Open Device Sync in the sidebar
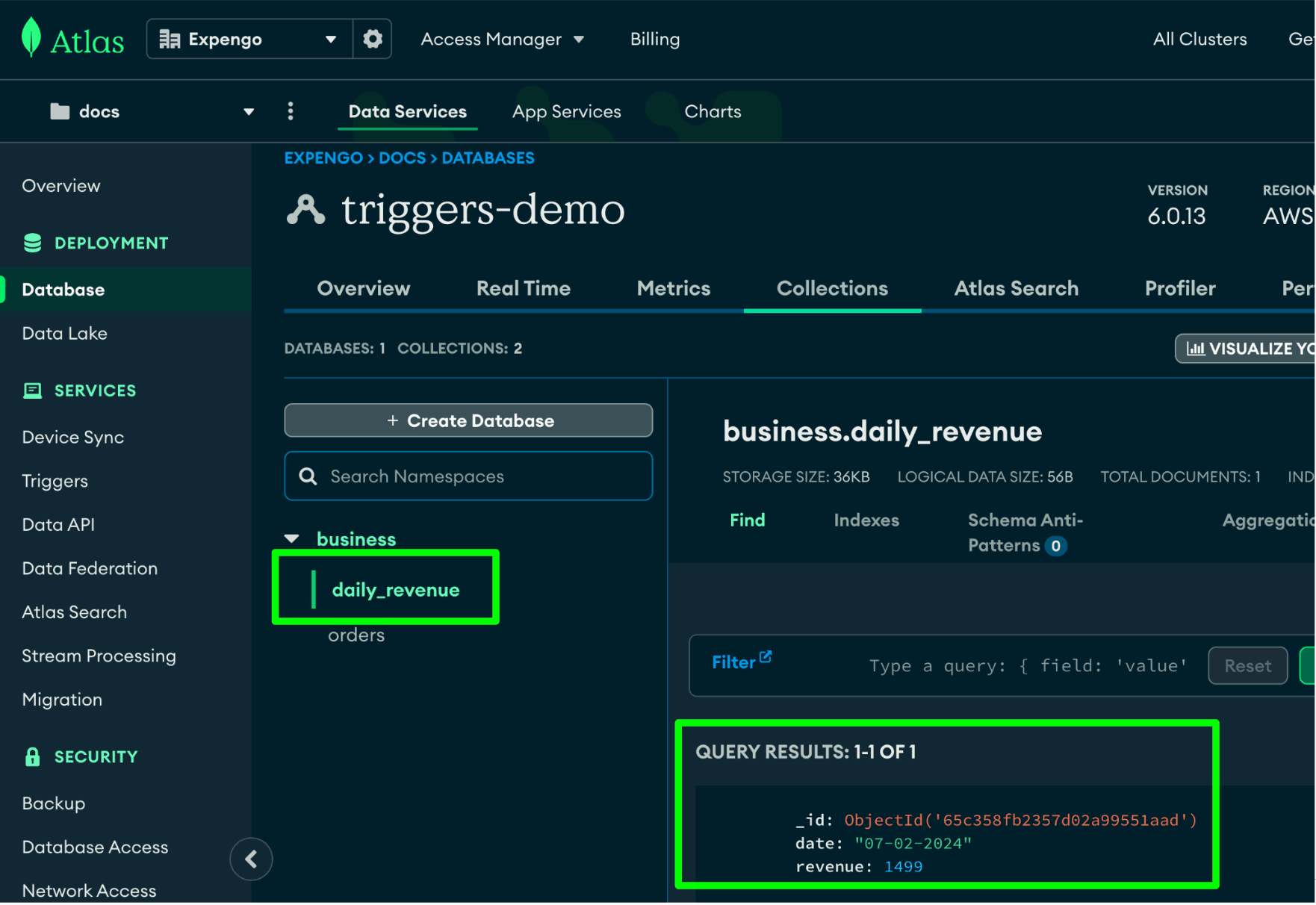Image resolution: width=1316 pixels, height=905 pixels. 73,438
